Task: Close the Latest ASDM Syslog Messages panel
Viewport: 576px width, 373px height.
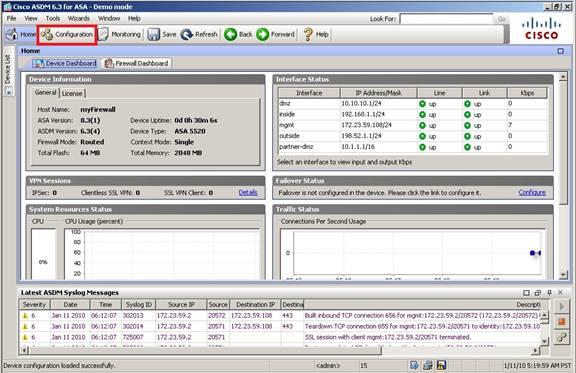Action: (x=560, y=293)
